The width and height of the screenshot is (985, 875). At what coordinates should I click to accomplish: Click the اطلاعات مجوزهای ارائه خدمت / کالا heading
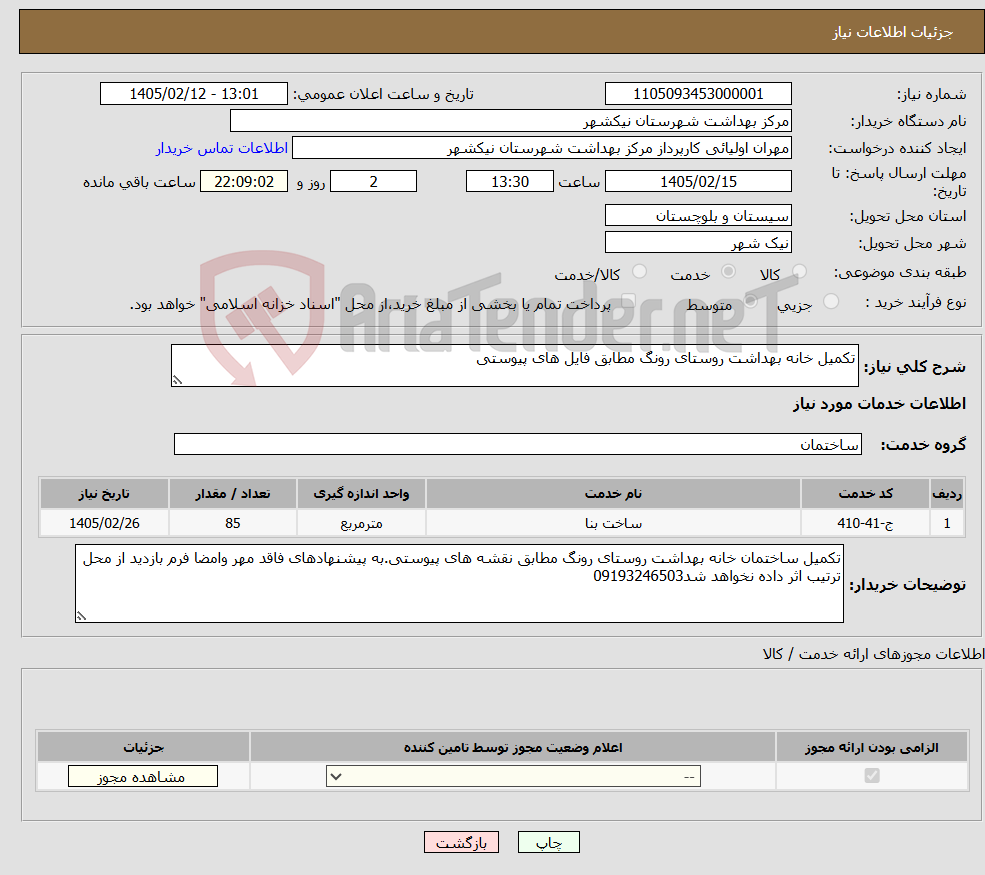pyautogui.click(x=874, y=654)
